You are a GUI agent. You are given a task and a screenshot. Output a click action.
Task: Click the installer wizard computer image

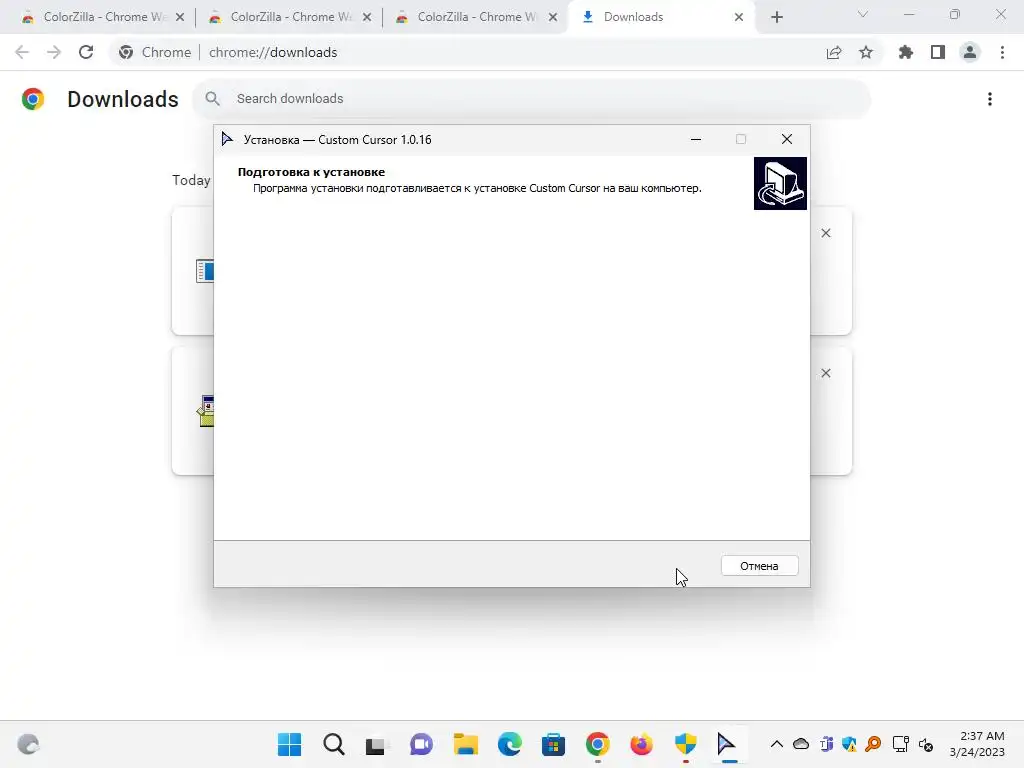coord(780,184)
